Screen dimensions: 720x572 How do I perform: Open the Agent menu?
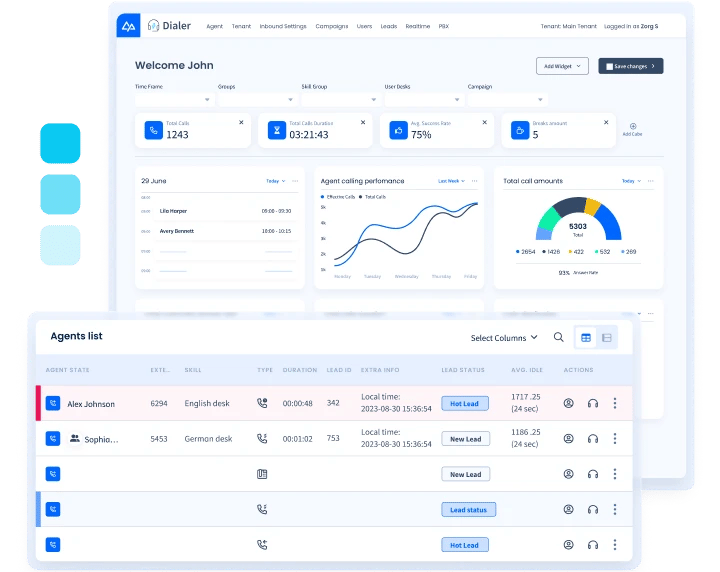point(214,26)
